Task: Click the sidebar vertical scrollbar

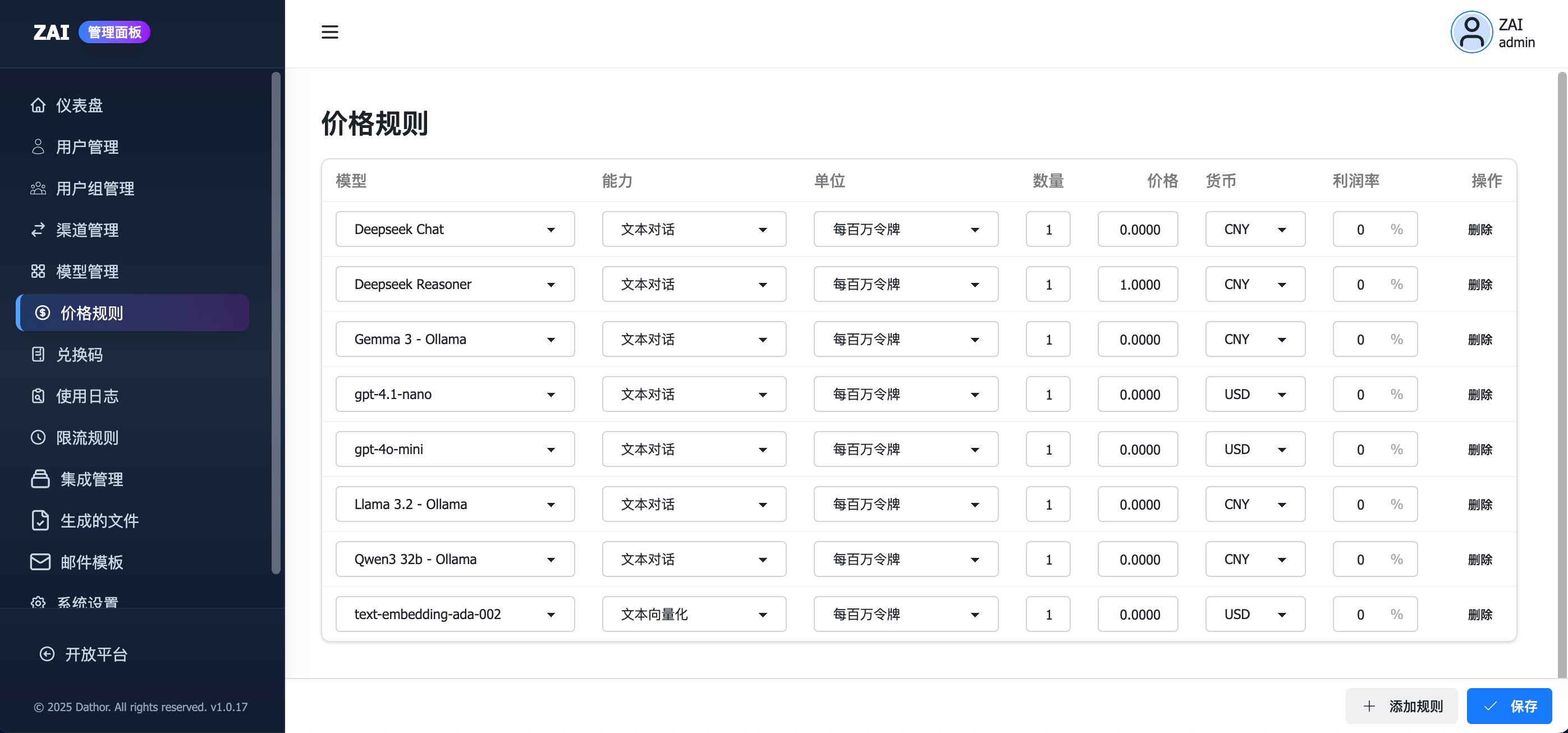Action: coord(276,323)
